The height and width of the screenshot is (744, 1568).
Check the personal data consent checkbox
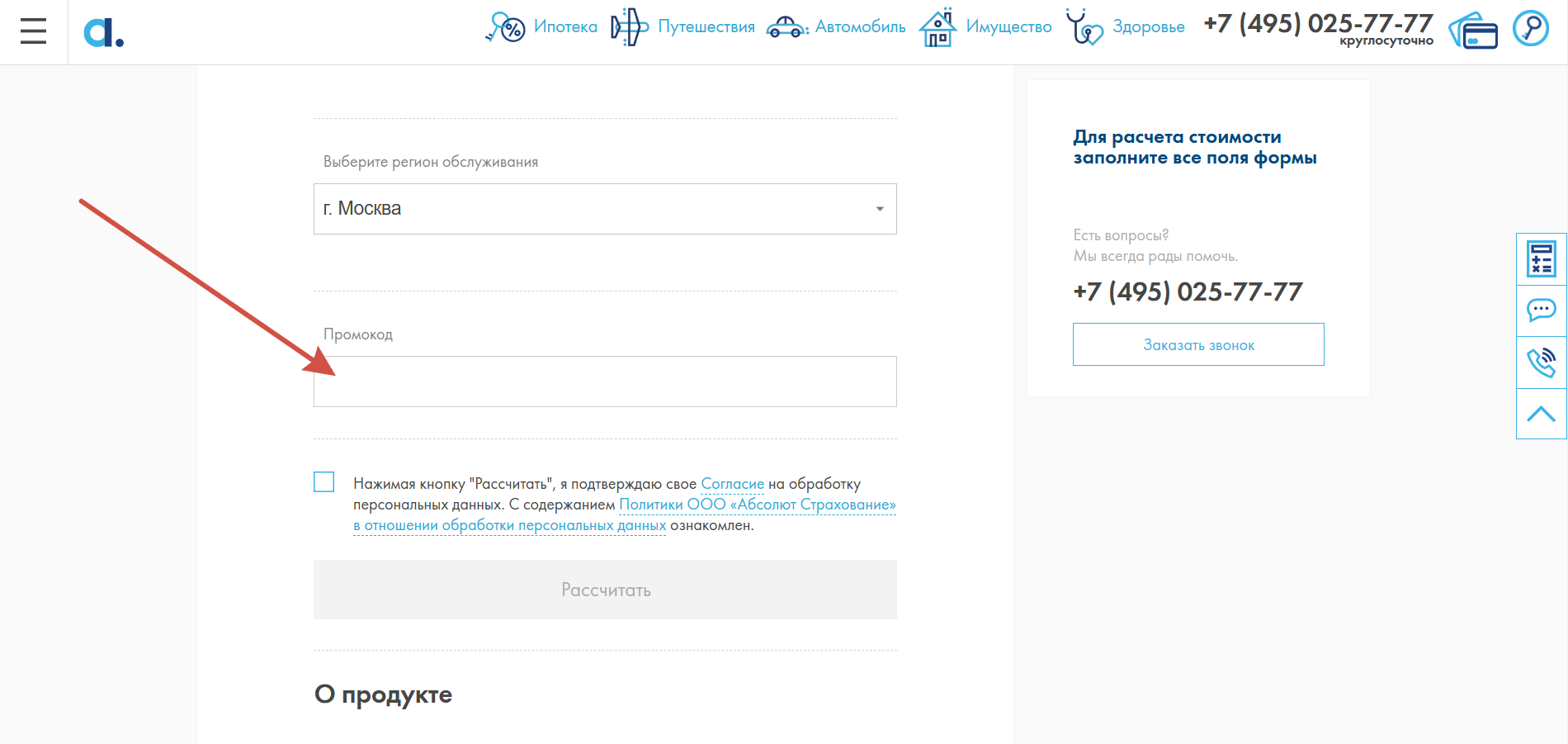[324, 482]
